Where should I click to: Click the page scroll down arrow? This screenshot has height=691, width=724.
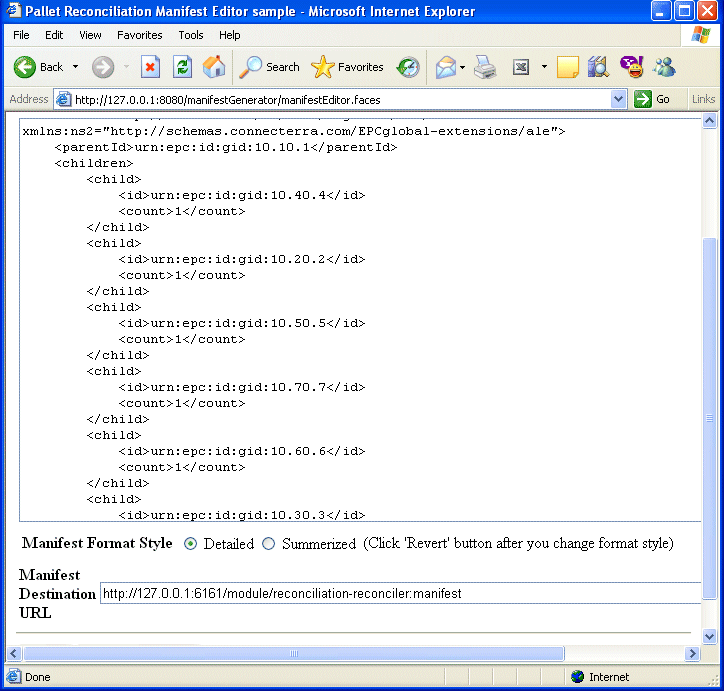pyautogui.click(x=709, y=637)
